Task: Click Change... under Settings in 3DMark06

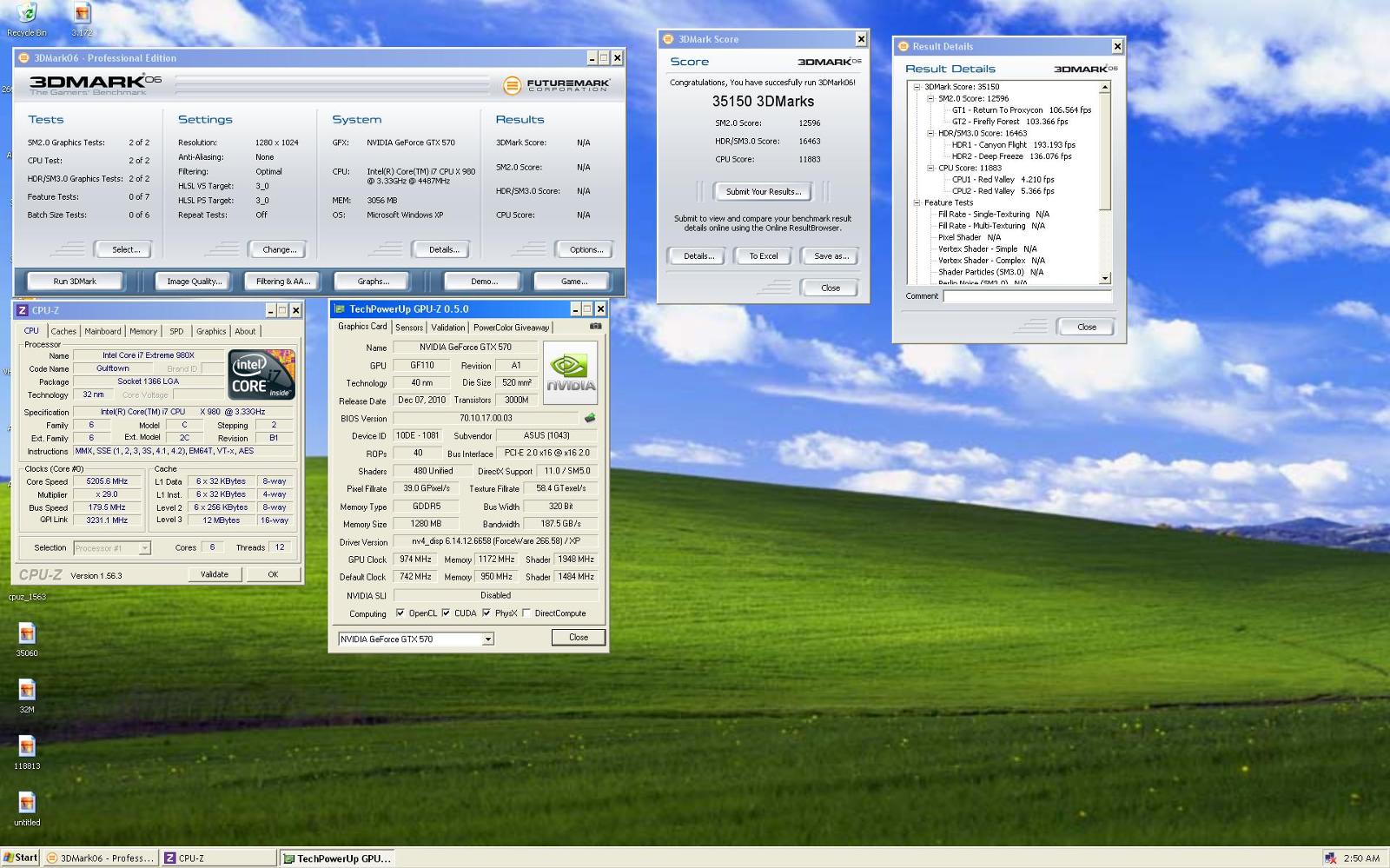Action: [x=279, y=249]
